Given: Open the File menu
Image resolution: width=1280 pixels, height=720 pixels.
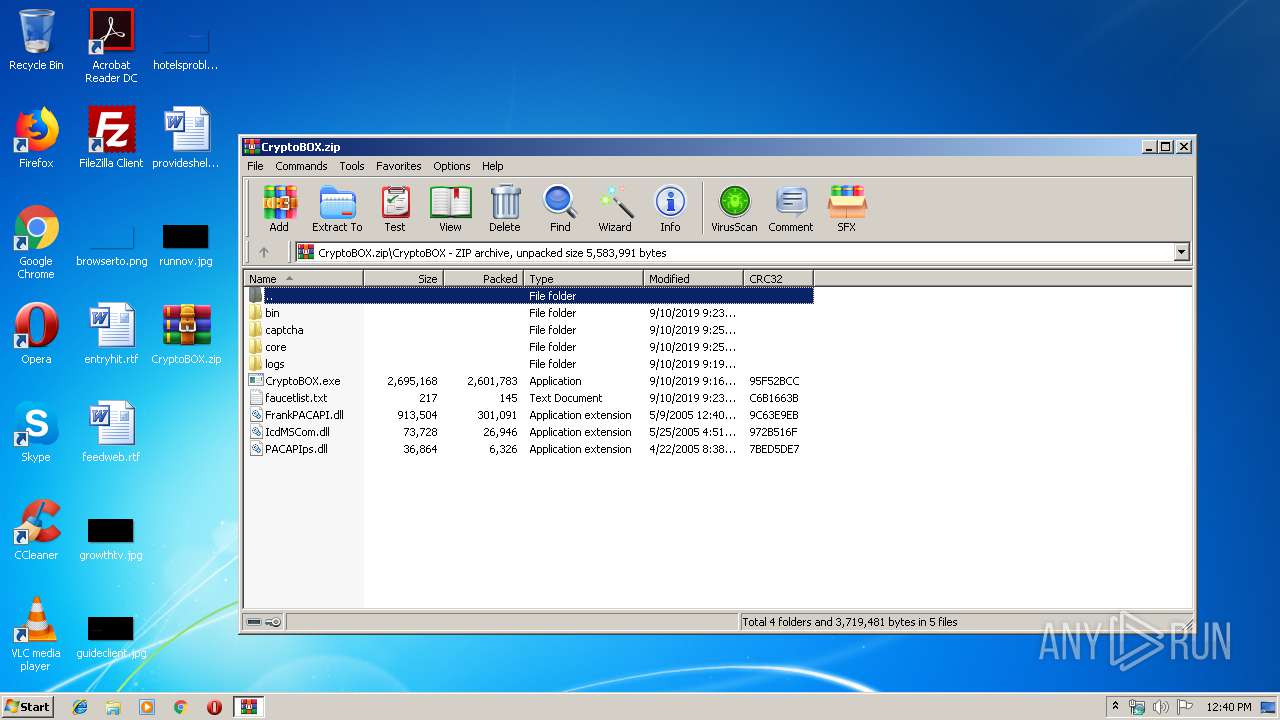Looking at the screenshot, I should pyautogui.click(x=255, y=166).
